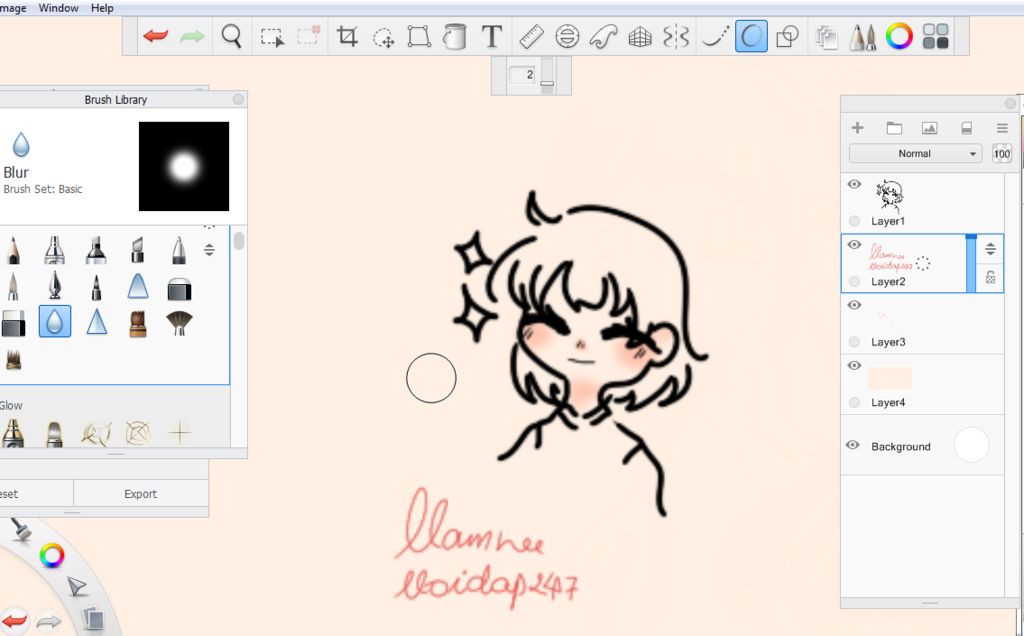Click the Quick Transform selection icon

tap(308, 35)
